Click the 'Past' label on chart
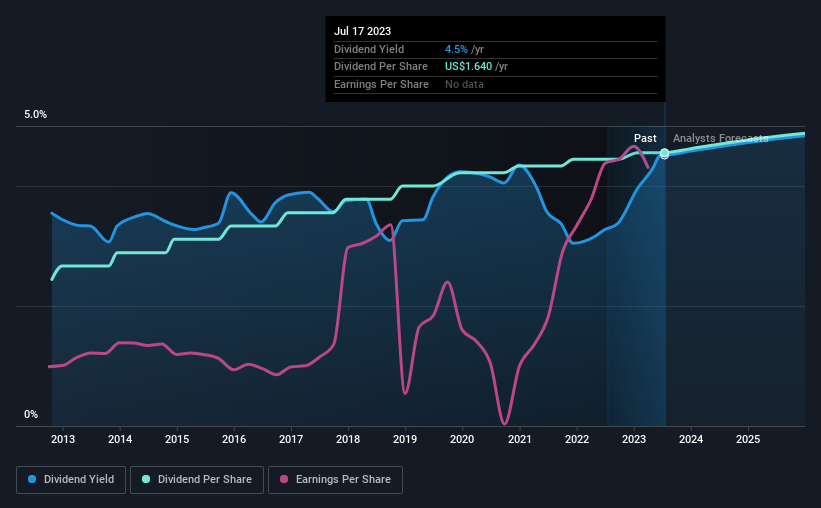This screenshot has height=508, width=821. click(645, 138)
